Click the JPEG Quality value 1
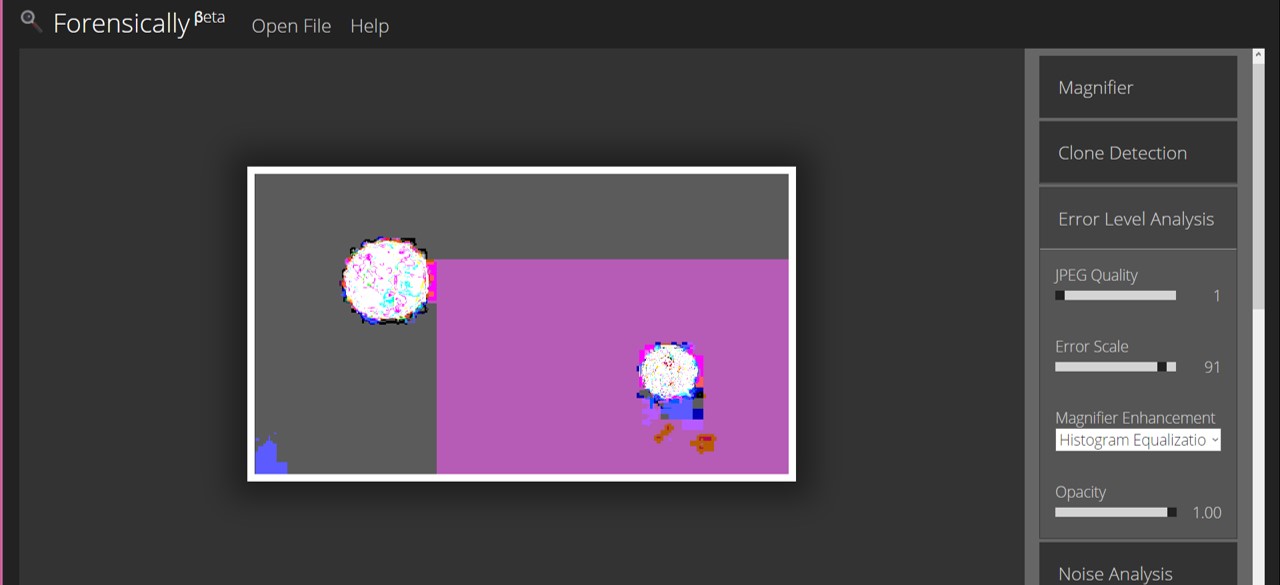This screenshot has height=585, width=1280. [1216, 296]
